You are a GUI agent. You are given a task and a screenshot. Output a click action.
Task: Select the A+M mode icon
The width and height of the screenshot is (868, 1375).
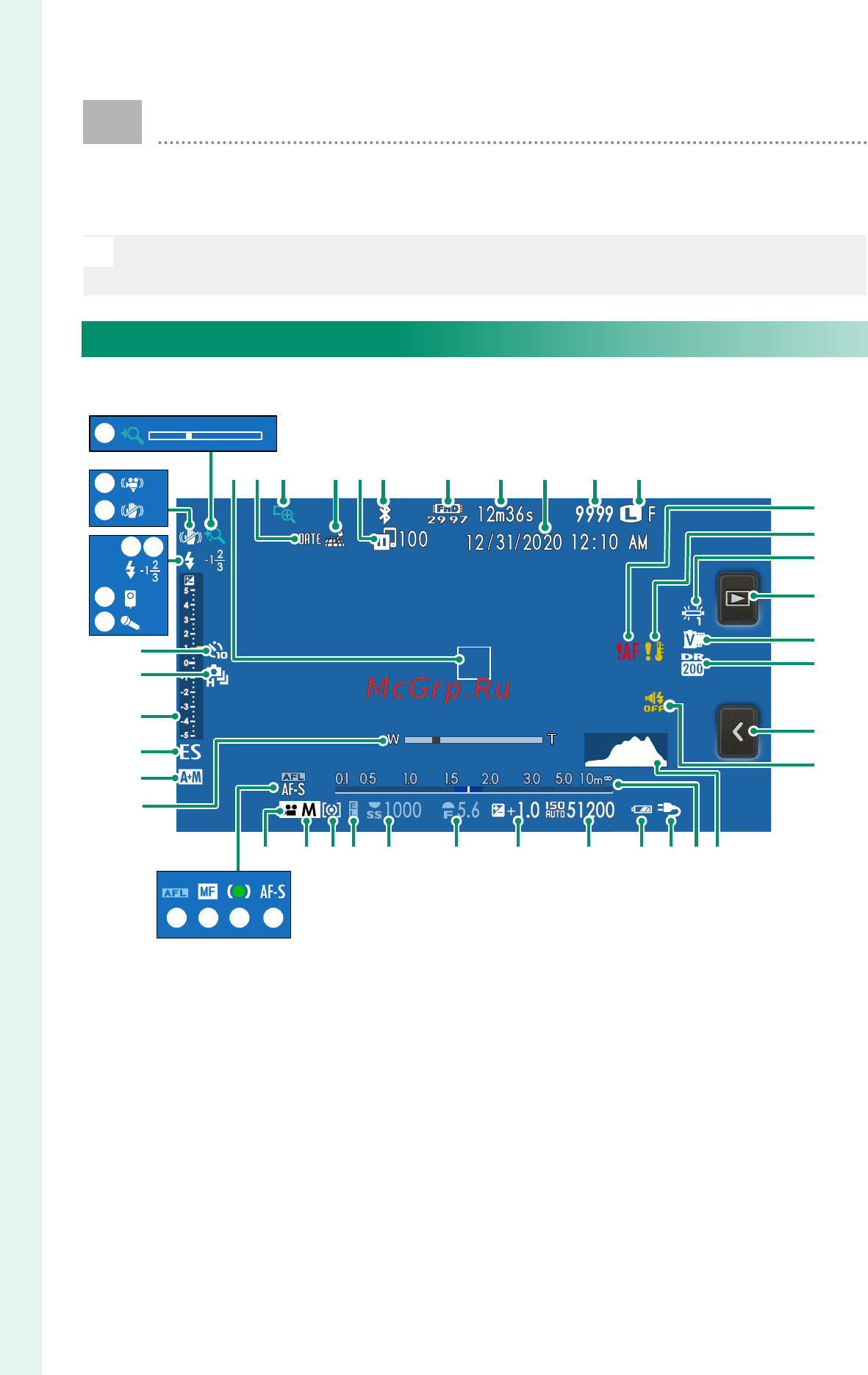point(190,778)
